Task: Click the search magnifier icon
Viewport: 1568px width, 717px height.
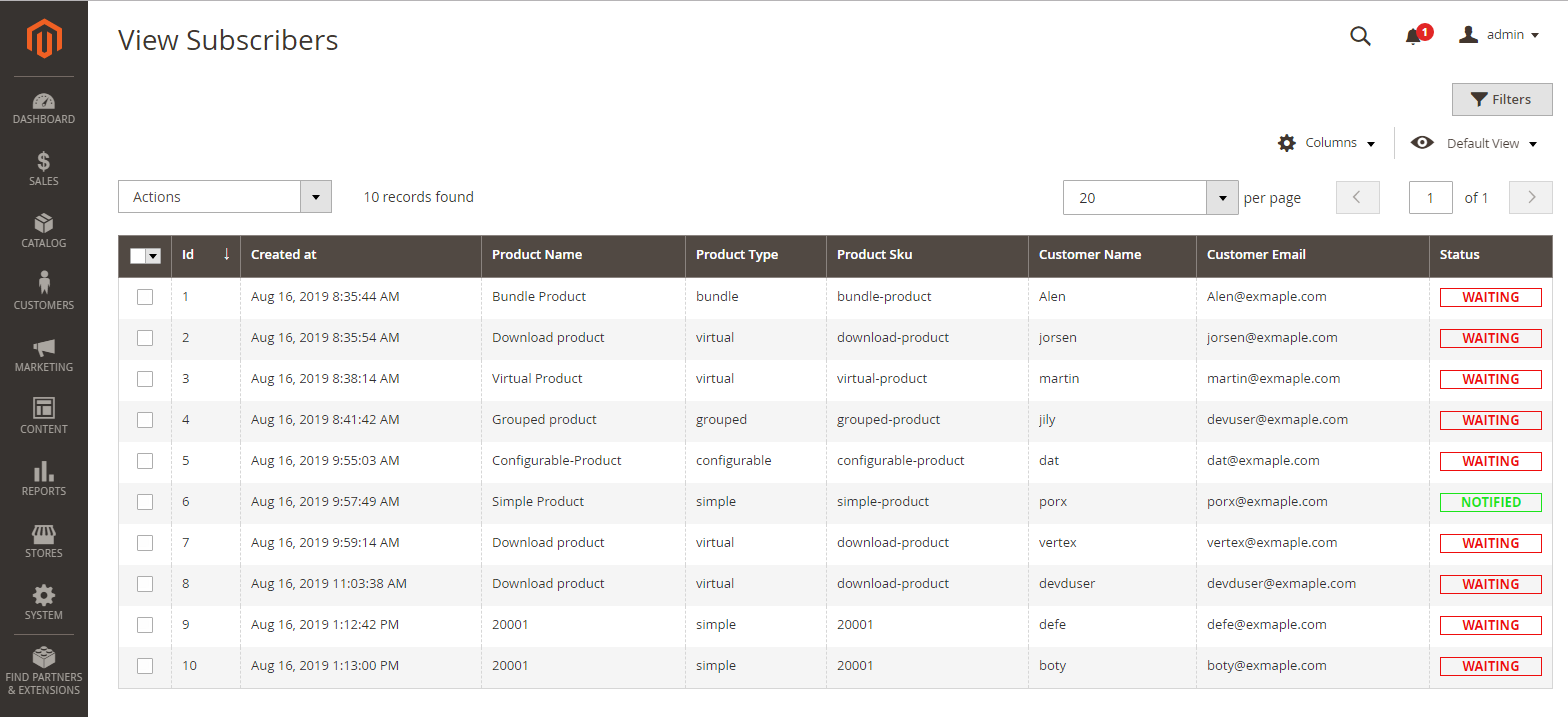Action: click(x=1360, y=36)
